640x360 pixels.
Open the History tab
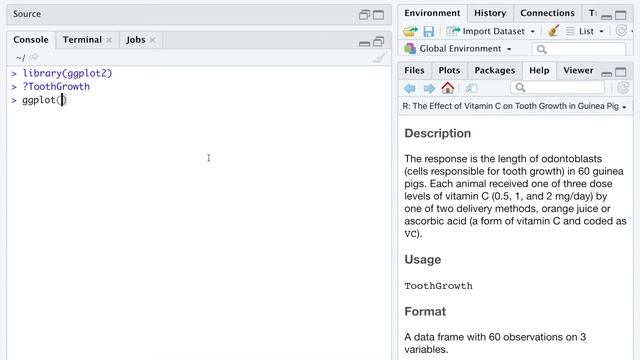click(x=490, y=13)
